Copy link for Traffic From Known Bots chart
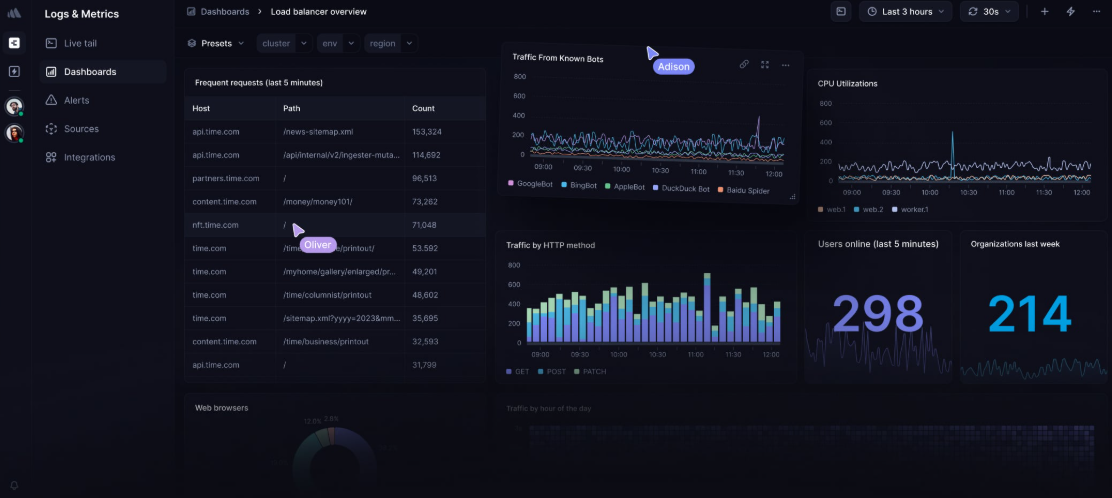This screenshot has width=1112, height=498. tap(743, 64)
